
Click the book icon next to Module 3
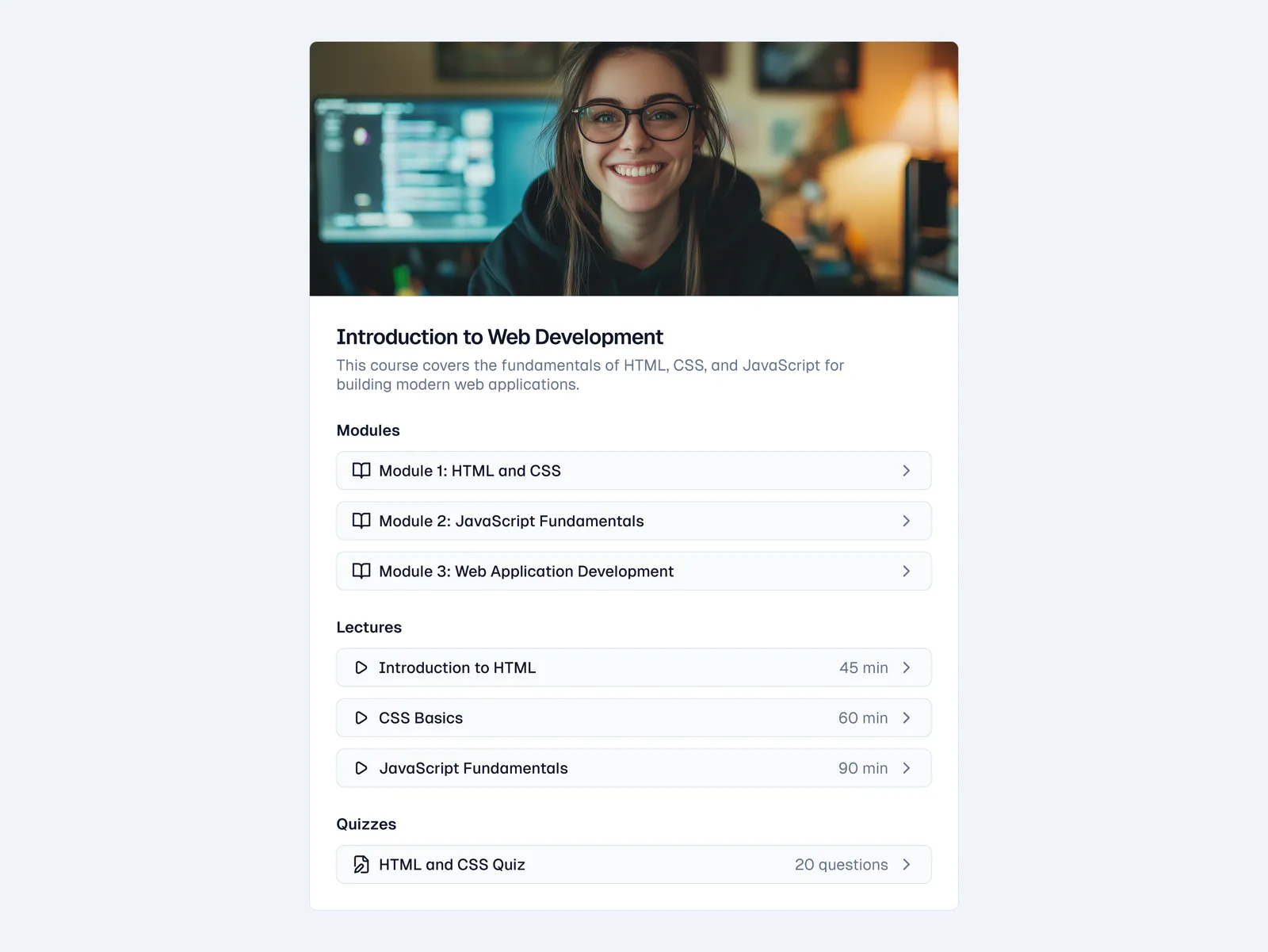tap(361, 572)
